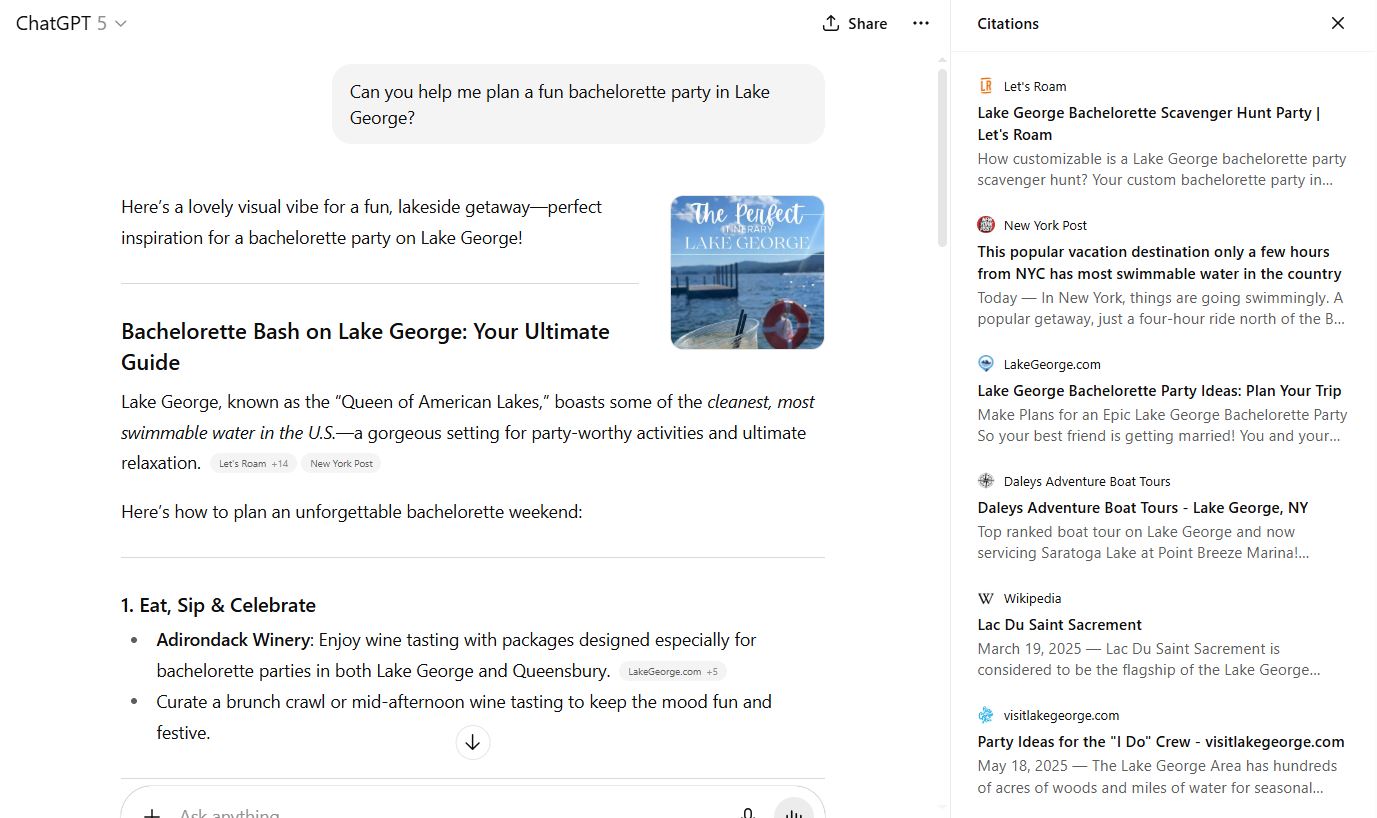
Task: Click the visitlakegeorge.com favicon icon
Action: 986,715
